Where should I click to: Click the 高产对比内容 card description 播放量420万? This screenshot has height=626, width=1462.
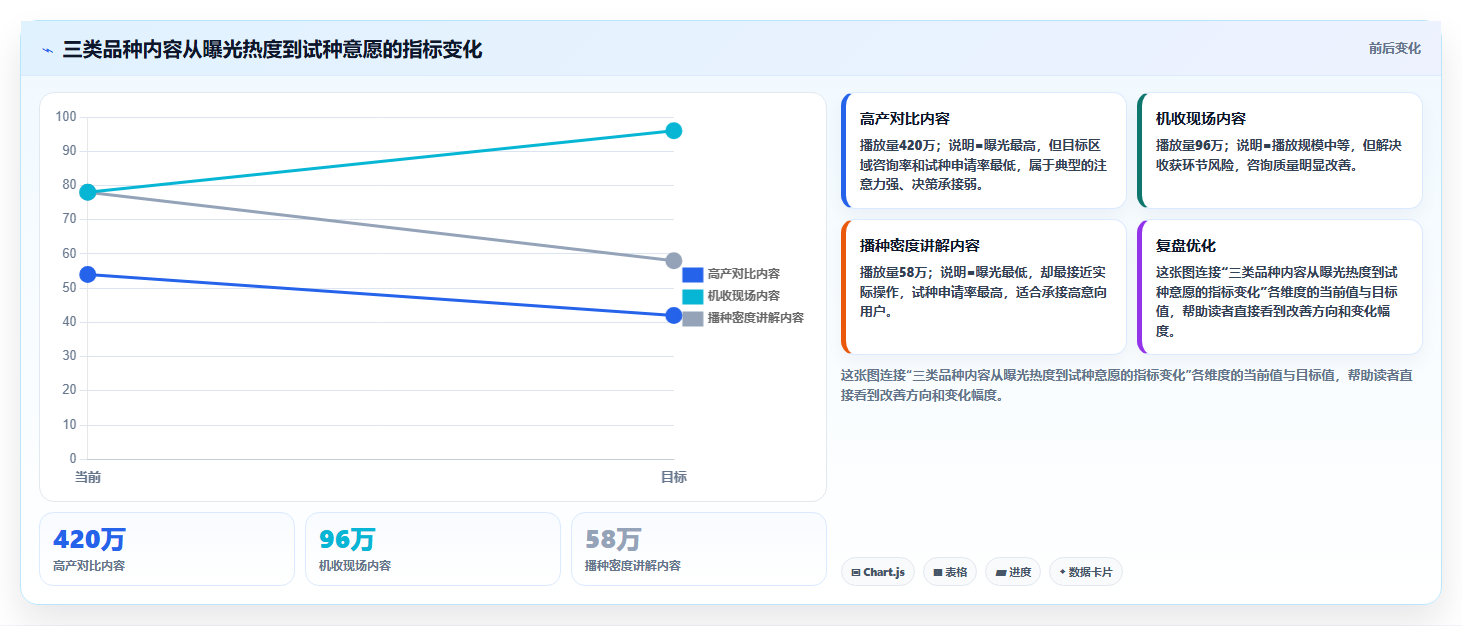pos(897,145)
